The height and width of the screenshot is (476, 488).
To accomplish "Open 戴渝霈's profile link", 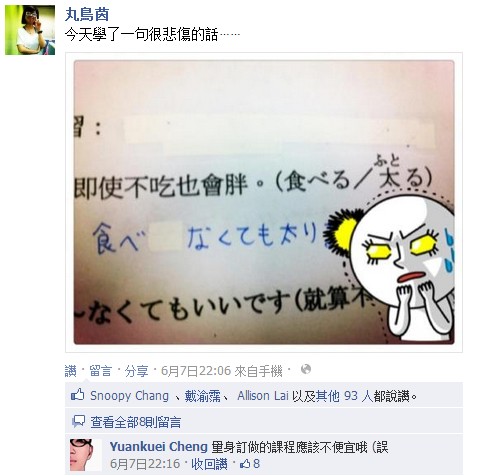I will pos(203,396).
